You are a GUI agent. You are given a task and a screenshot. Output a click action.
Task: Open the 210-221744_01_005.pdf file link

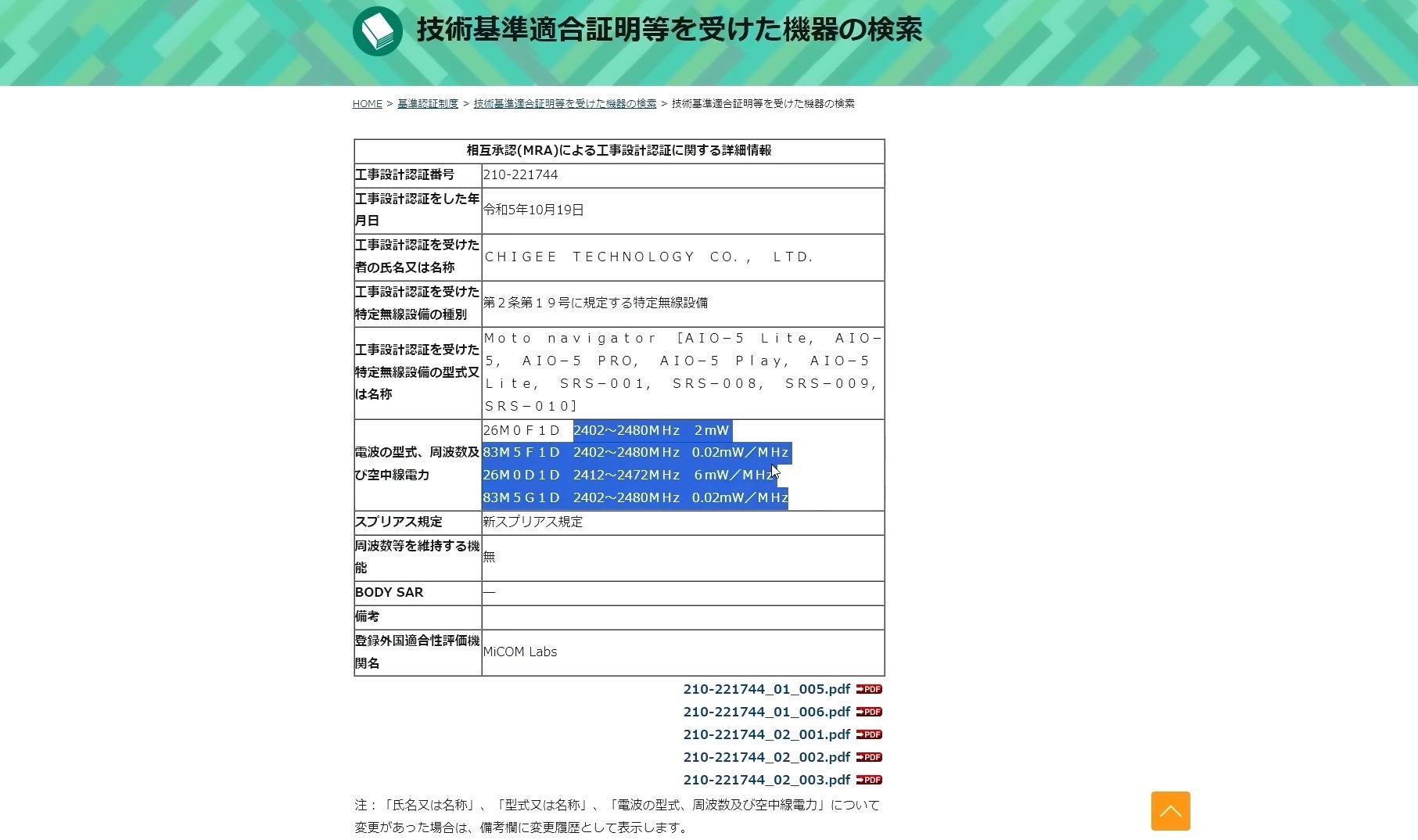click(x=766, y=689)
